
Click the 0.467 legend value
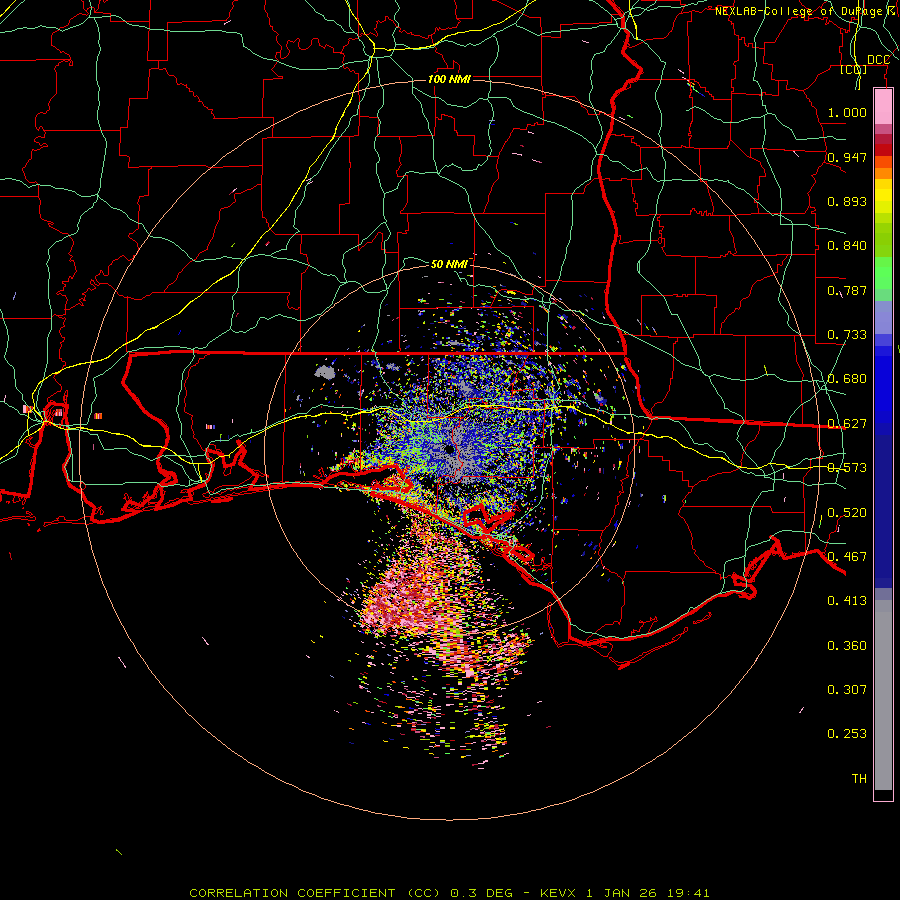point(847,557)
